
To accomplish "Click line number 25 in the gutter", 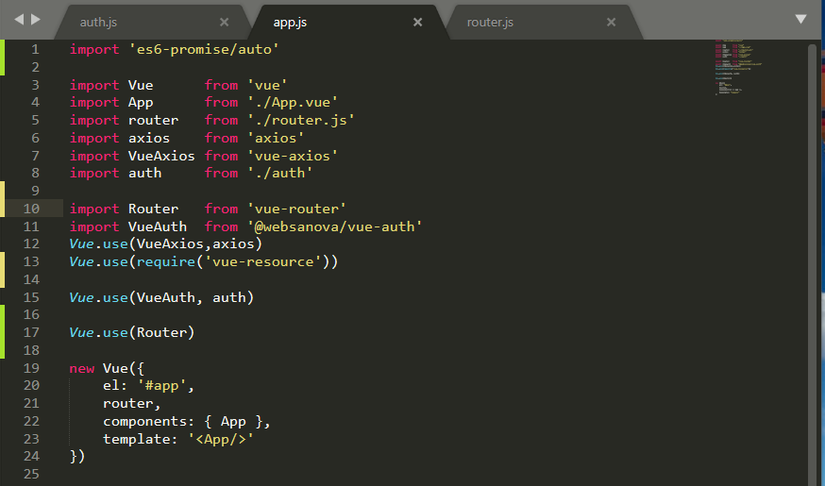I will coord(32,474).
